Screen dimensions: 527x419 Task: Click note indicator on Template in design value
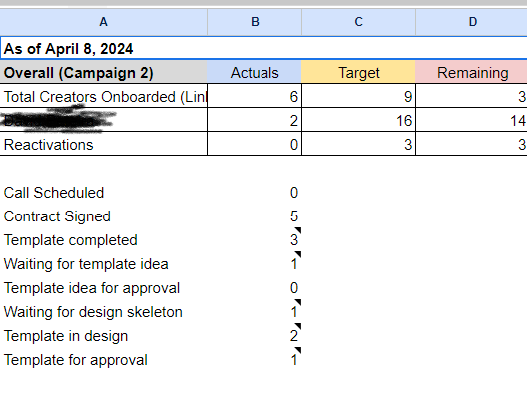coord(298,326)
